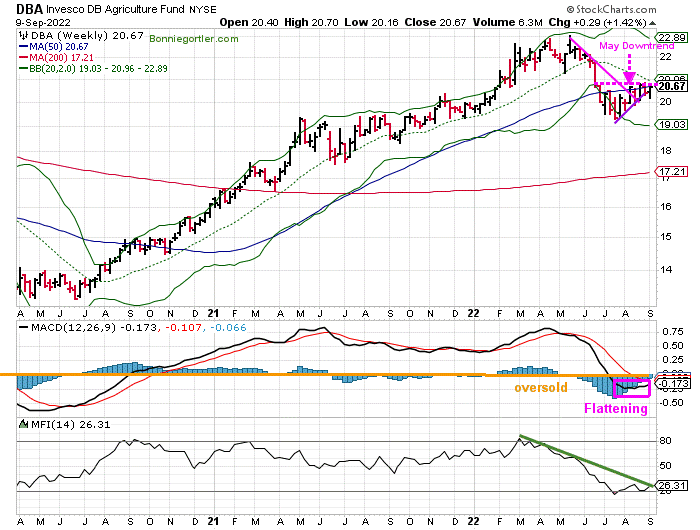
Task: Click the -0.50 MACD axis label
Action: (x=671, y=403)
